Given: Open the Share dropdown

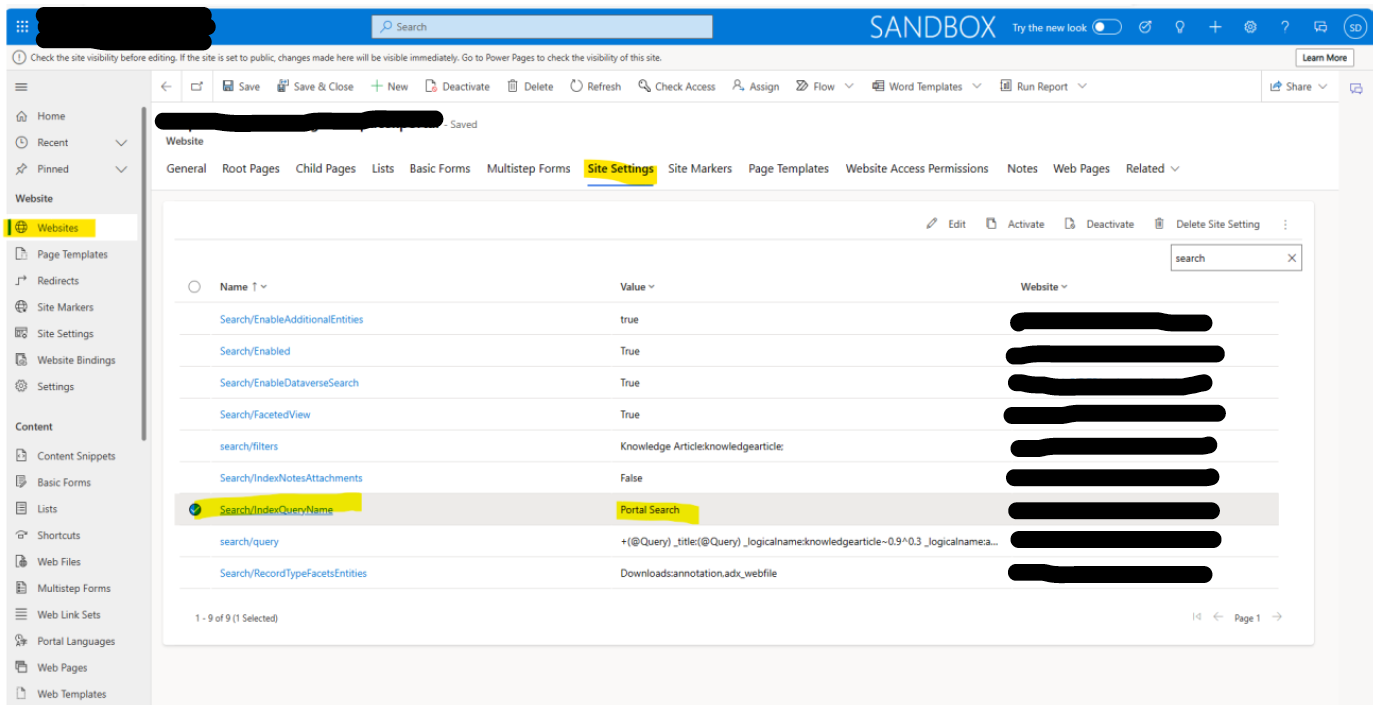Looking at the screenshot, I should (1298, 87).
